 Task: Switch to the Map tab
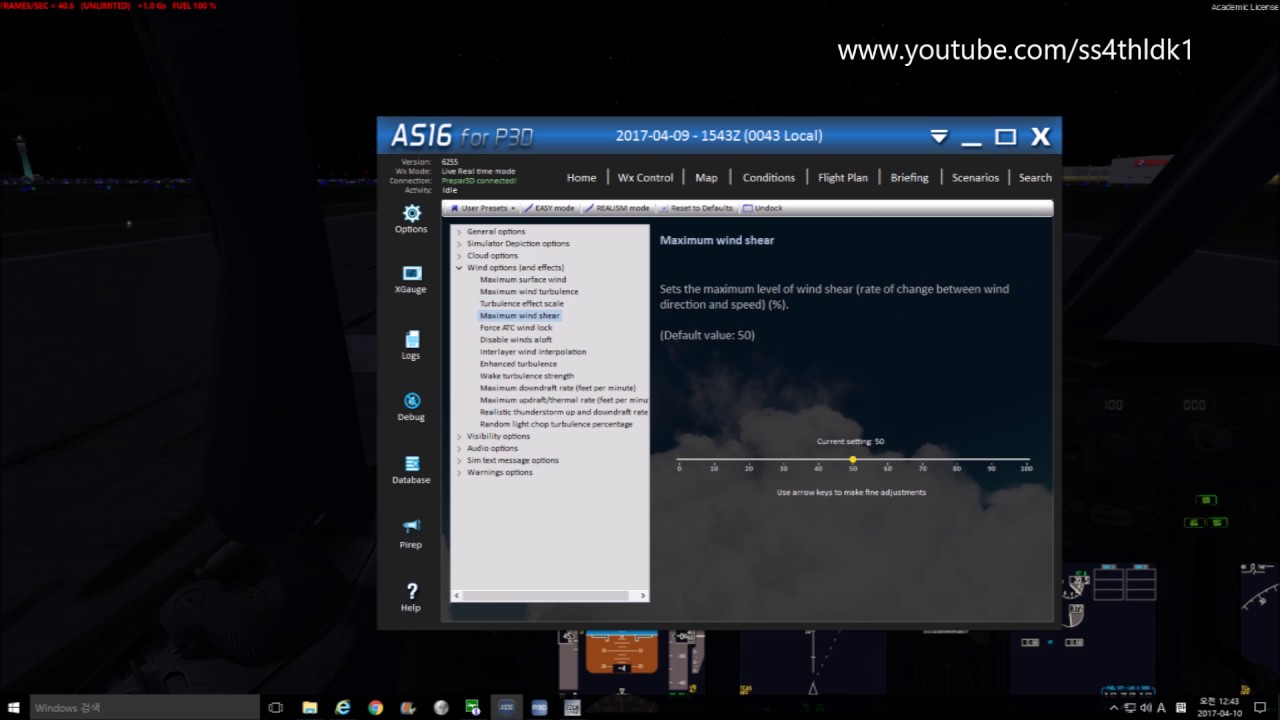[x=706, y=178]
